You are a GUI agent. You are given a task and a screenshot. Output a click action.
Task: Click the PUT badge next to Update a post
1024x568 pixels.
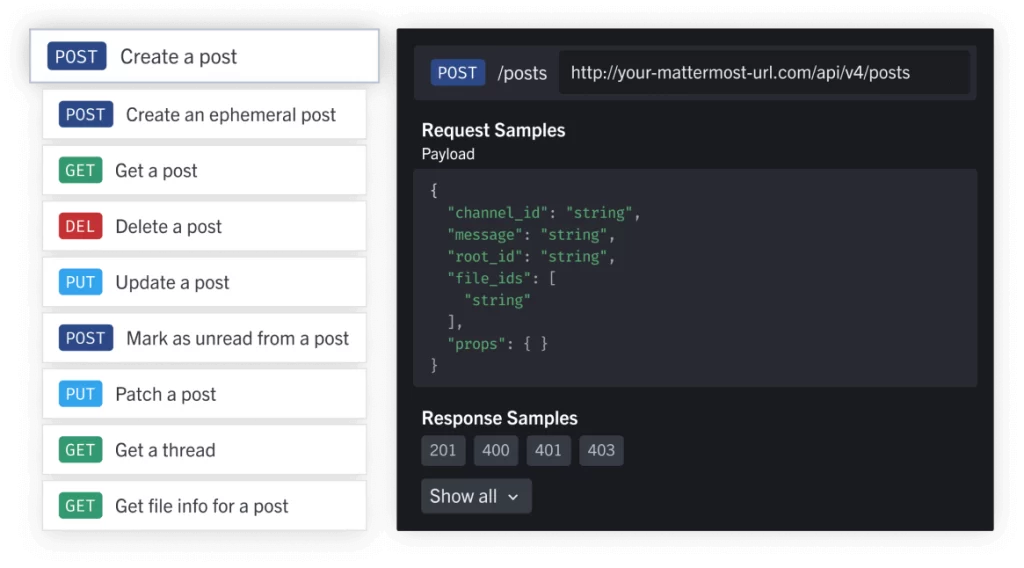80,282
